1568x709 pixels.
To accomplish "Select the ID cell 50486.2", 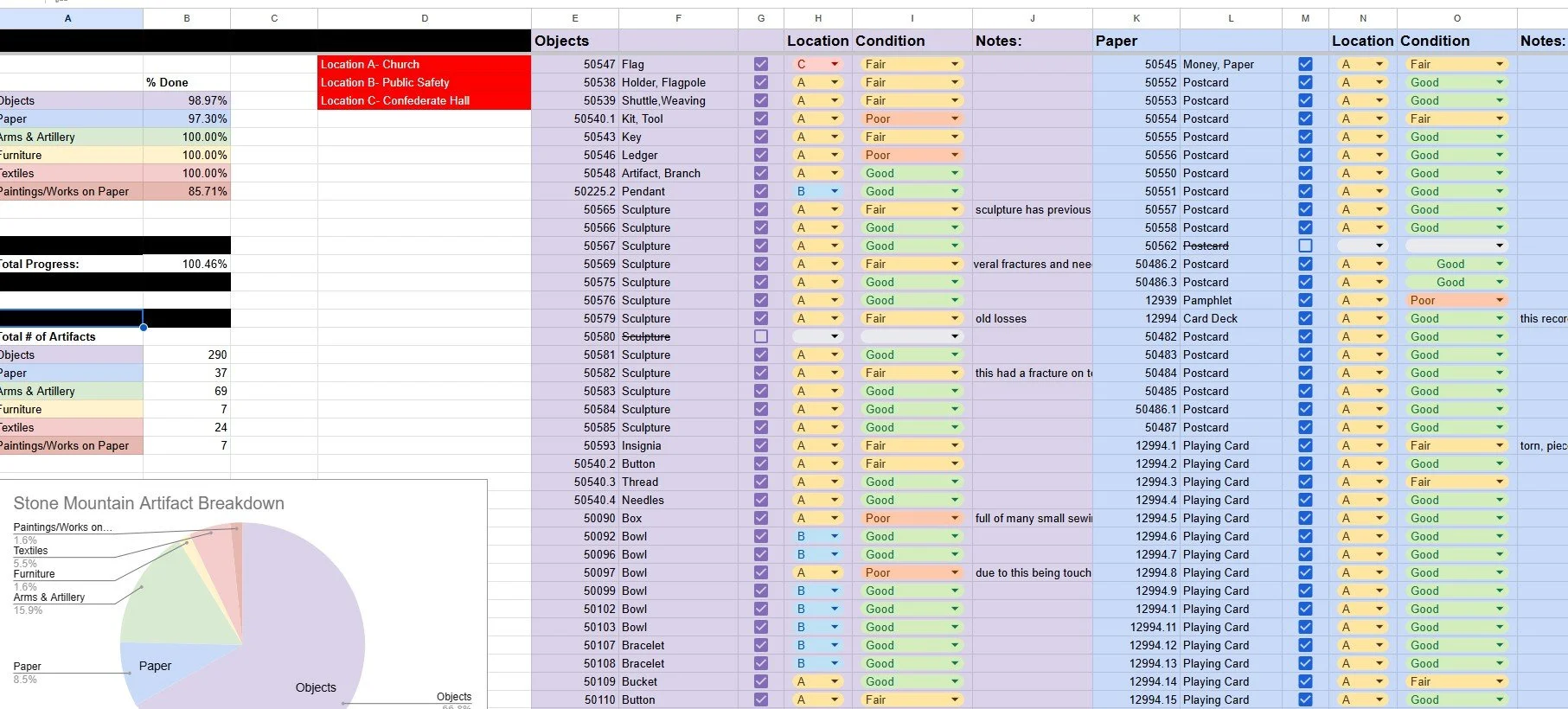I will [1136, 264].
